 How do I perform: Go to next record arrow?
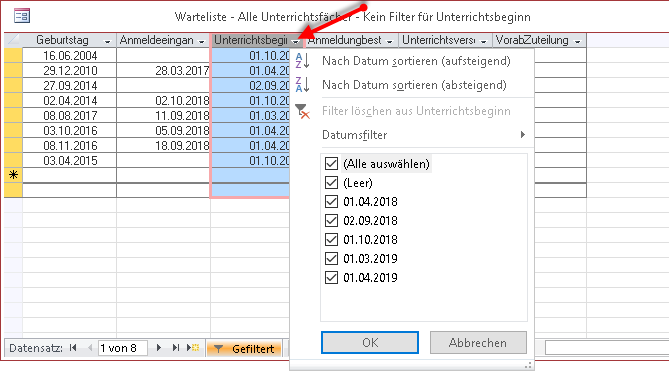[x=159, y=348]
